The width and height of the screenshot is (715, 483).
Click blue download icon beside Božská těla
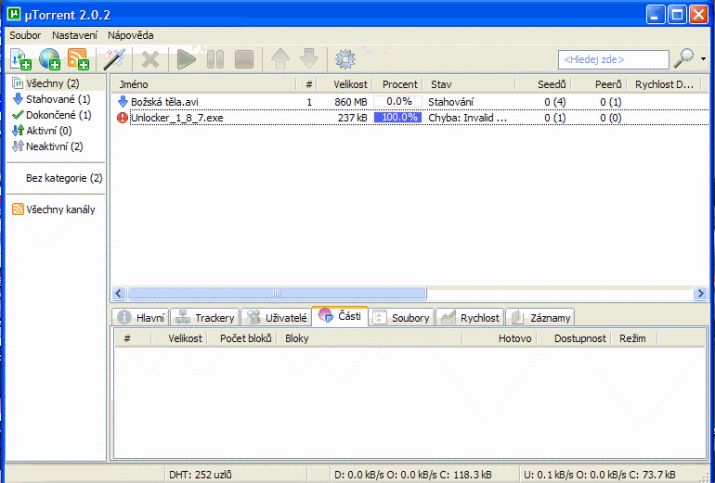tap(123, 101)
